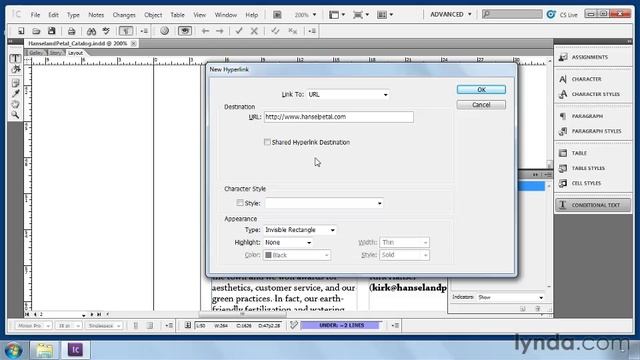
Task: Toggle Show Hidden Characters pilcrow icon
Action: (x=126, y=31)
